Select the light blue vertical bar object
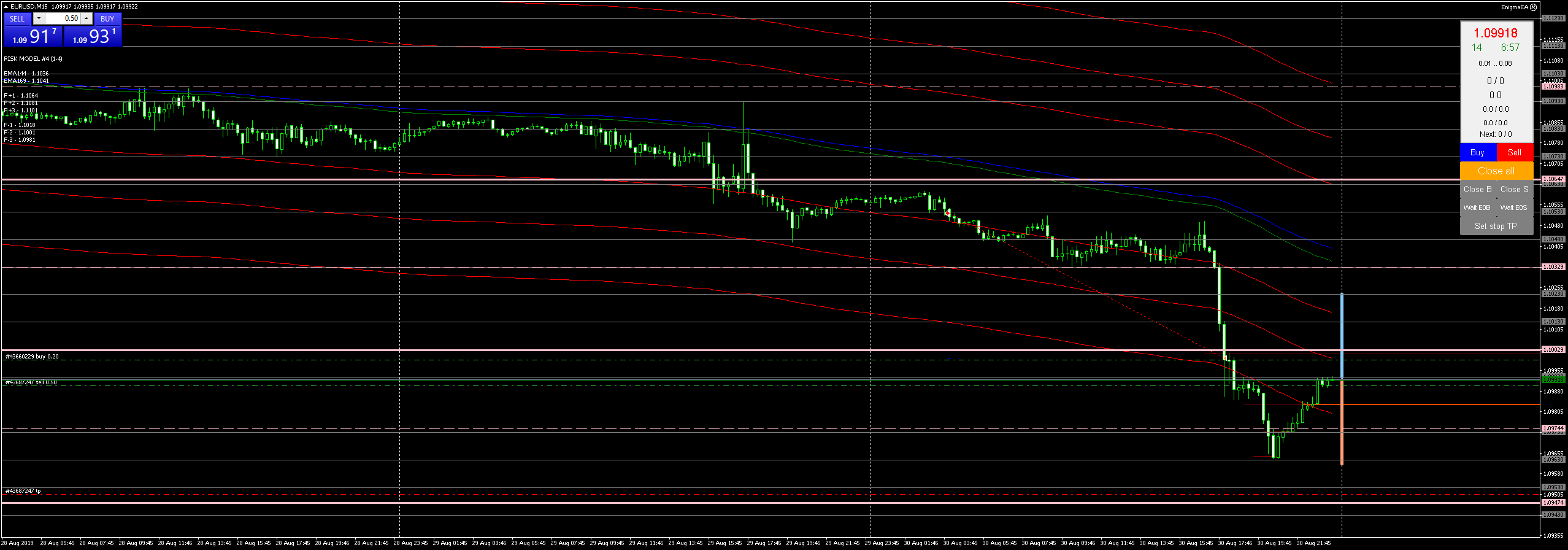This screenshot has height=550, width=1568. pos(1342,336)
